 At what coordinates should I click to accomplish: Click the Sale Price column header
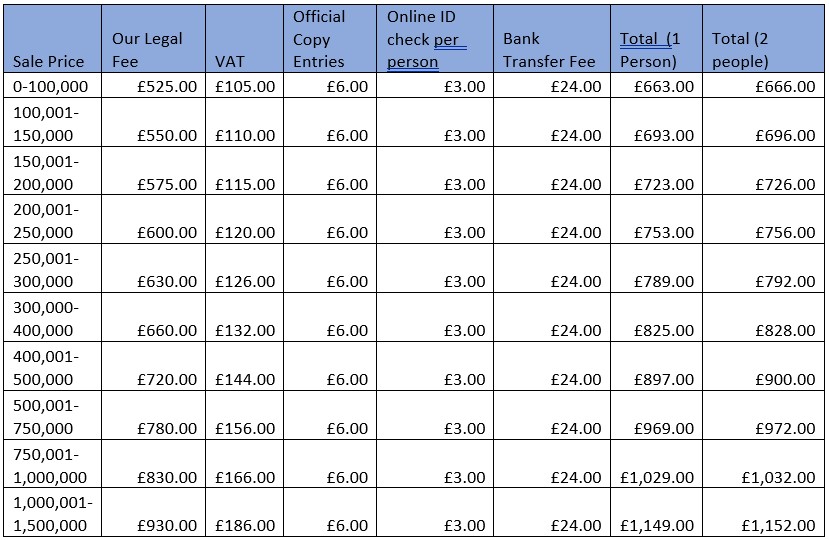click(52, 39)
